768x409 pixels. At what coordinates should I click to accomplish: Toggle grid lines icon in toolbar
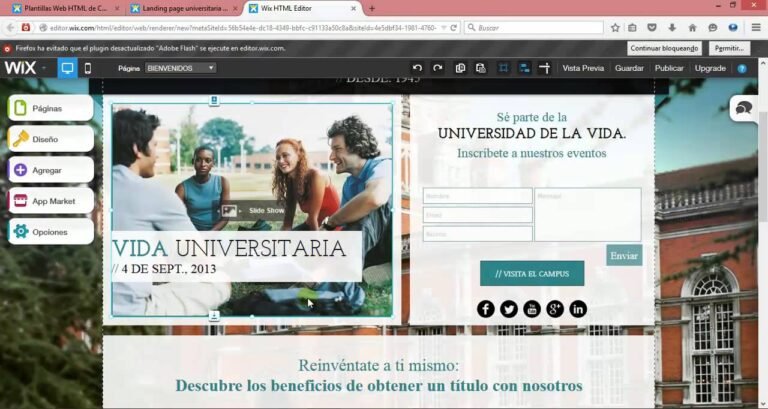504,68
